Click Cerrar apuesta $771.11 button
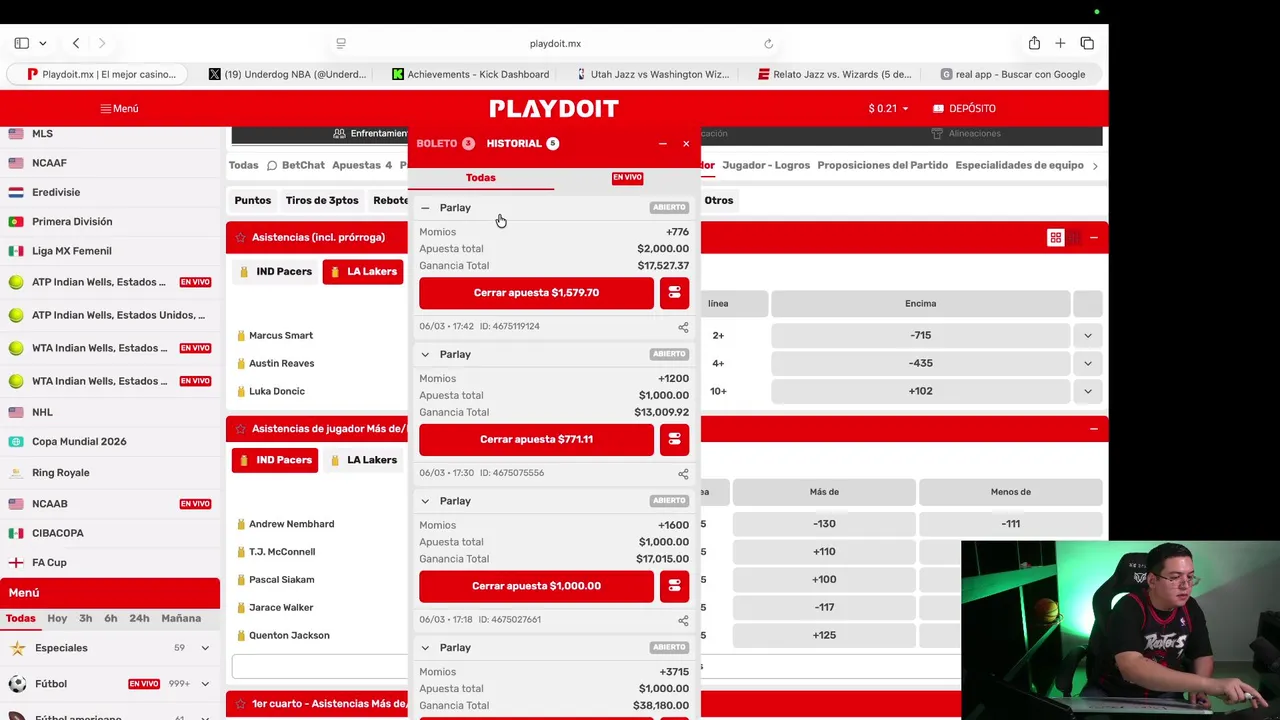The height and width of the screenshot is (720, 1280). click(536, 439)
